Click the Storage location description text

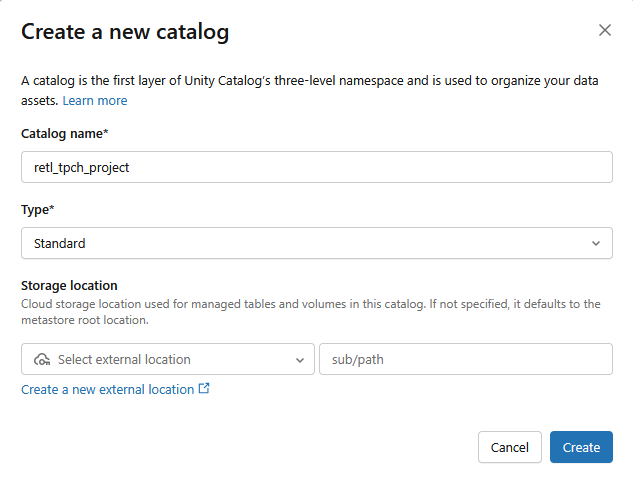tap(310, 311)
